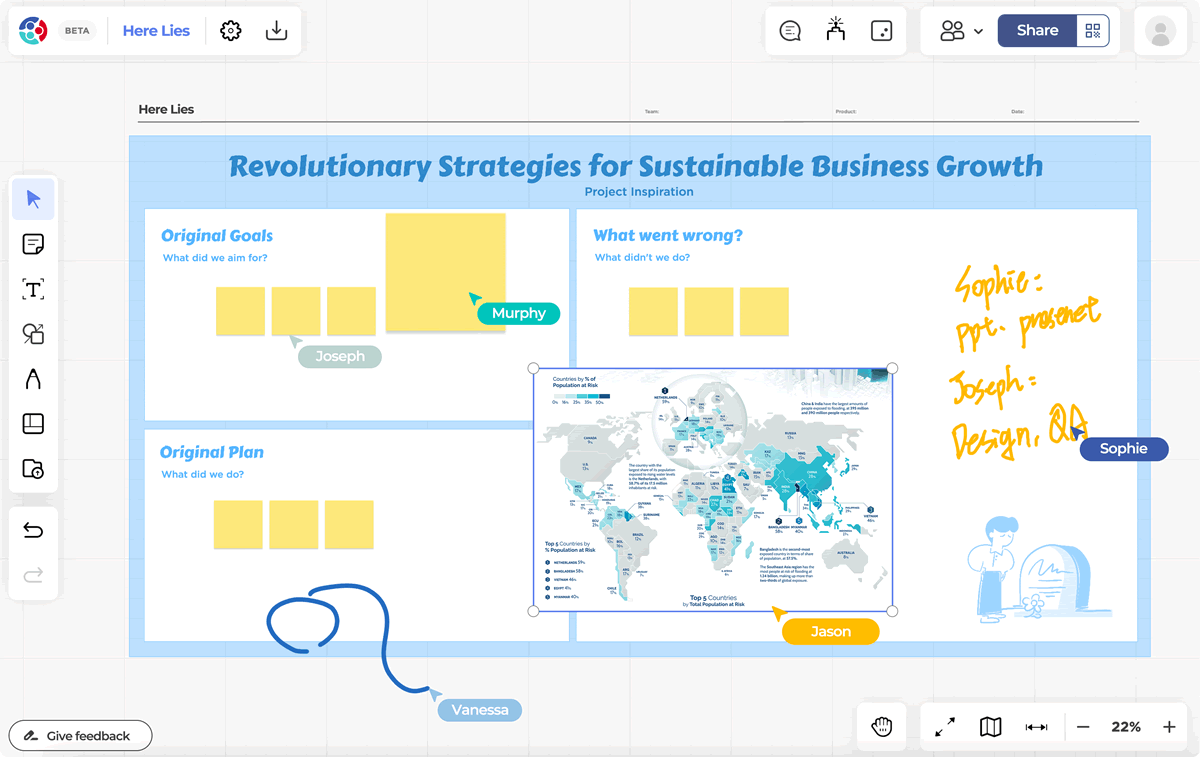Select the sticky note tool
1200x757 pixels.
pos(33,244)
